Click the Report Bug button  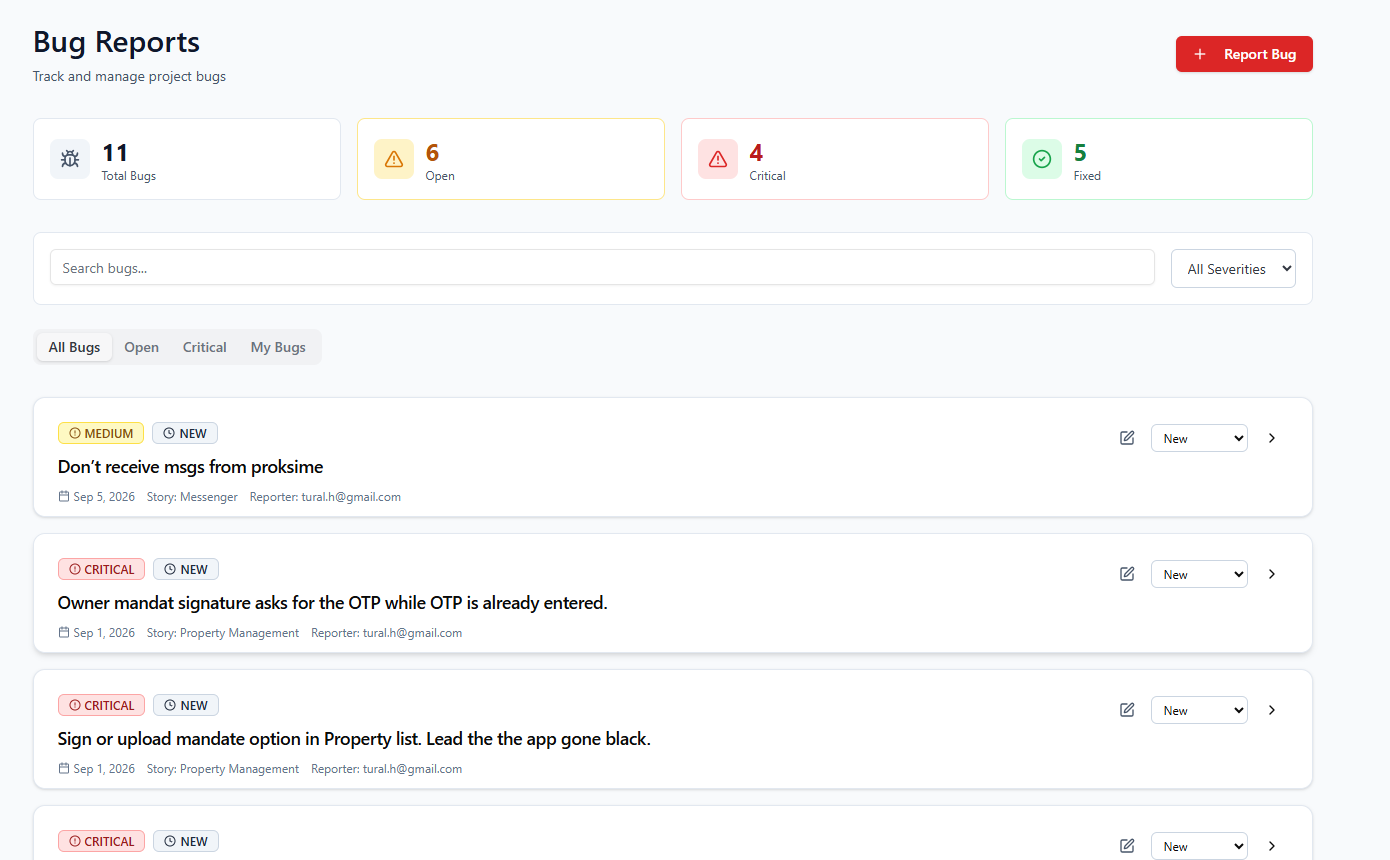click(x=1244, y=54)
